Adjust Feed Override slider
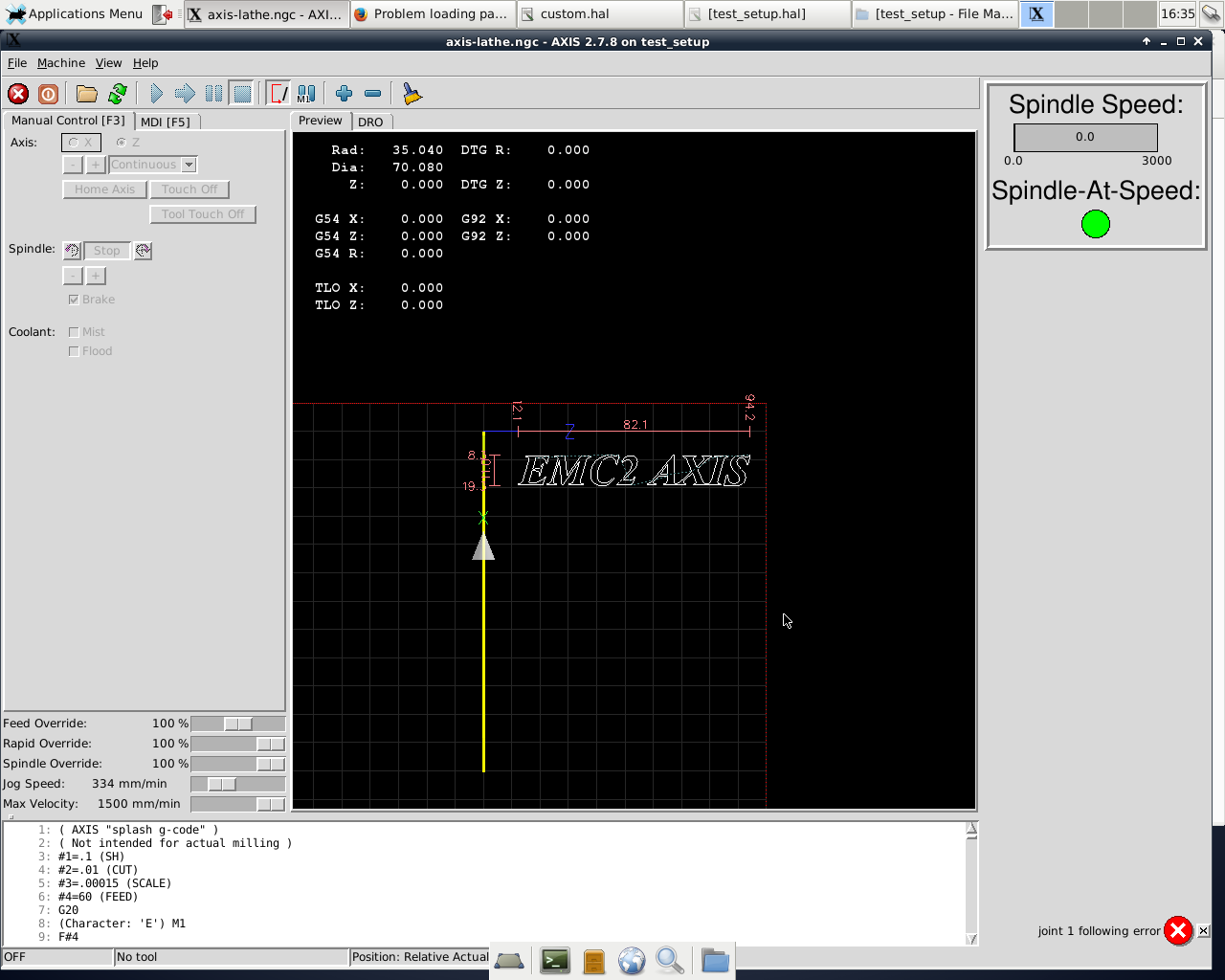The image size is (1225, 980). [x=238, y=724]
